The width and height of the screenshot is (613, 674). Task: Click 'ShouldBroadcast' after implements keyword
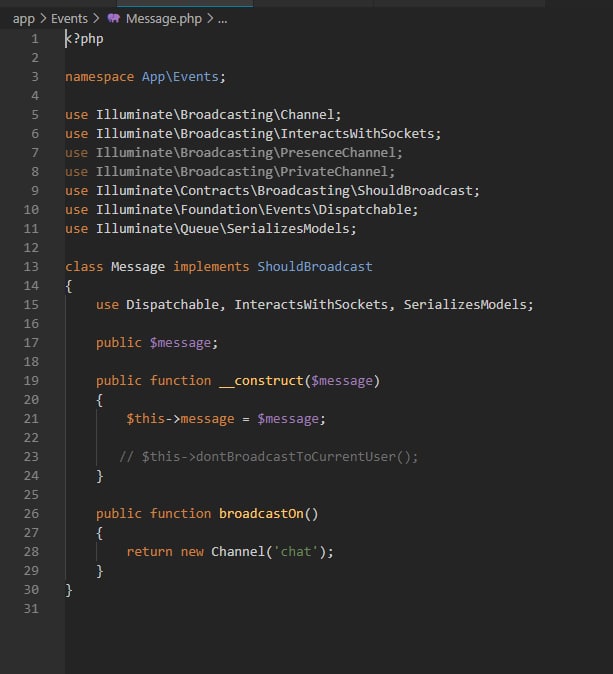315,267
